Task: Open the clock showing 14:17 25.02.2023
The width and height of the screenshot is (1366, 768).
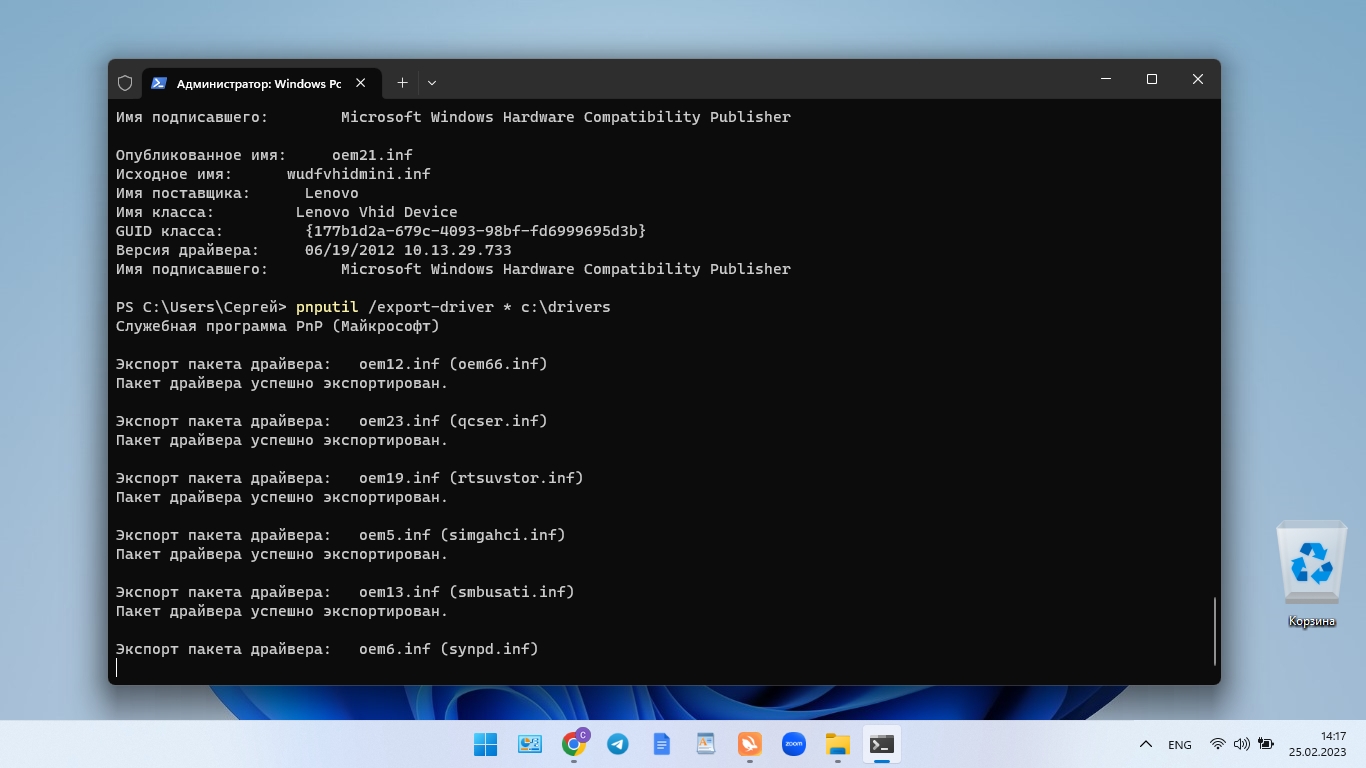Action: pos(1318,744)
